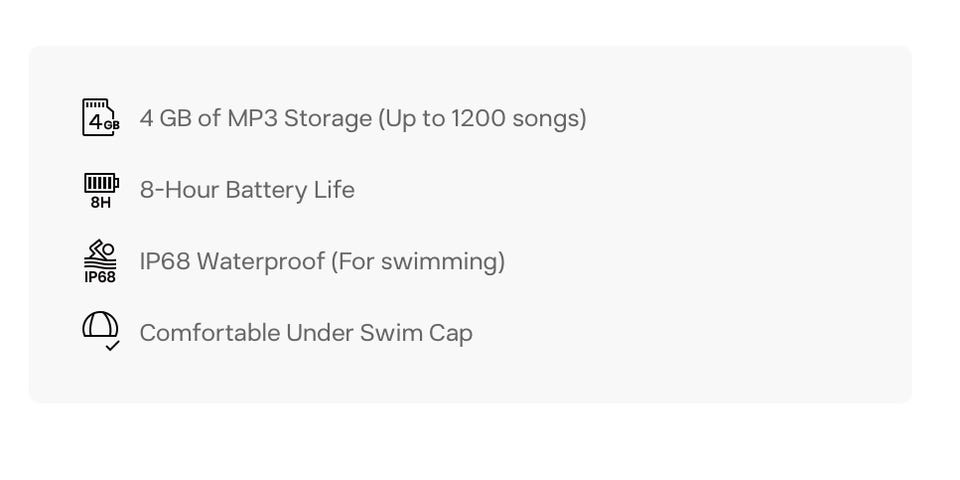Viewport: 960px width, 480px height.
Task: Click the IP68 swimmer icon
Action: 100,261
